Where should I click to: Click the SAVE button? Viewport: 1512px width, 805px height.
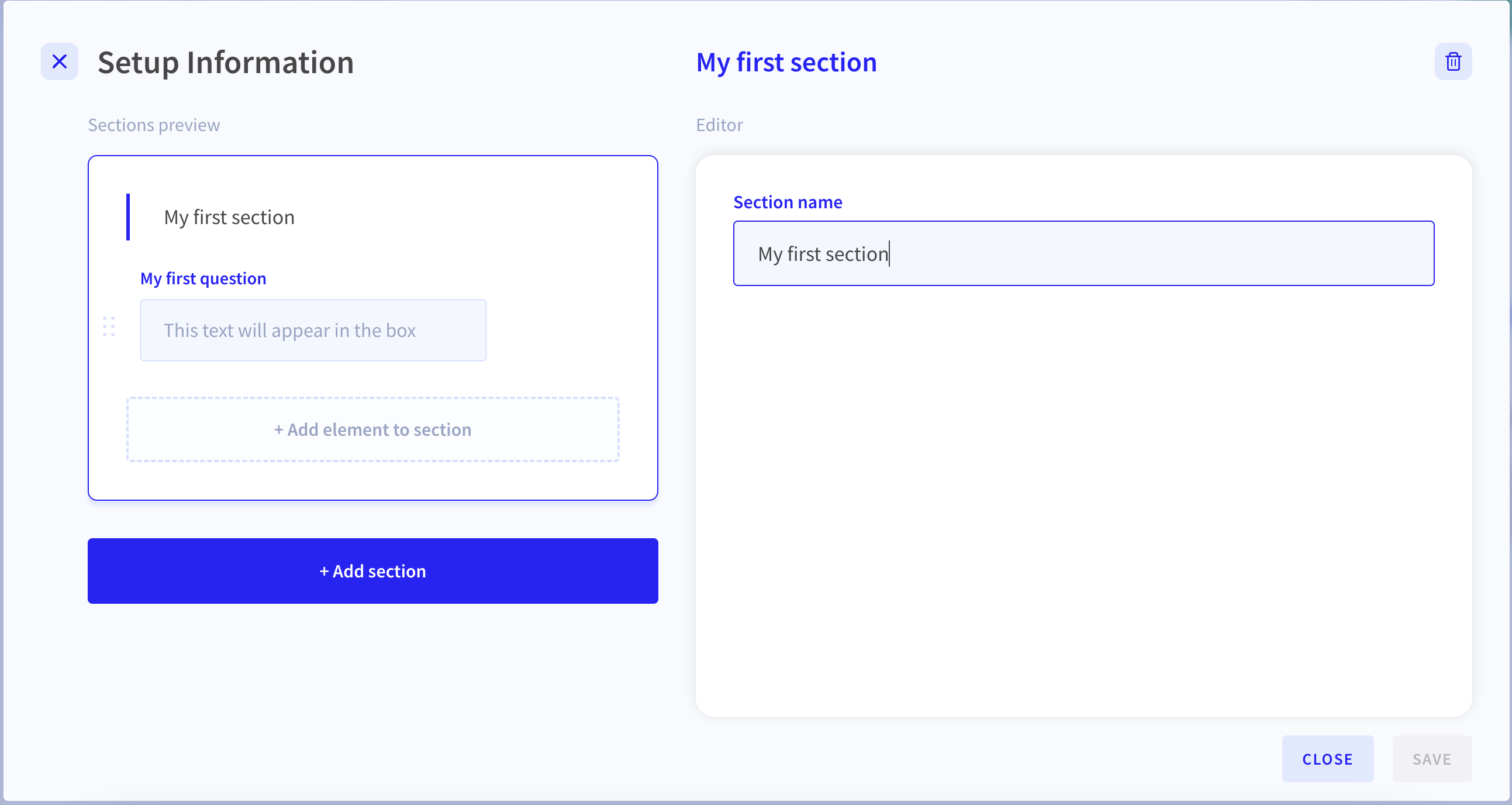(1431, 759)
